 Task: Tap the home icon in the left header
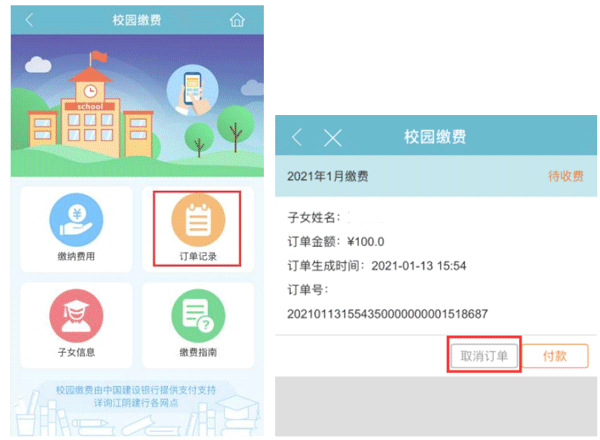pos(237,20)
